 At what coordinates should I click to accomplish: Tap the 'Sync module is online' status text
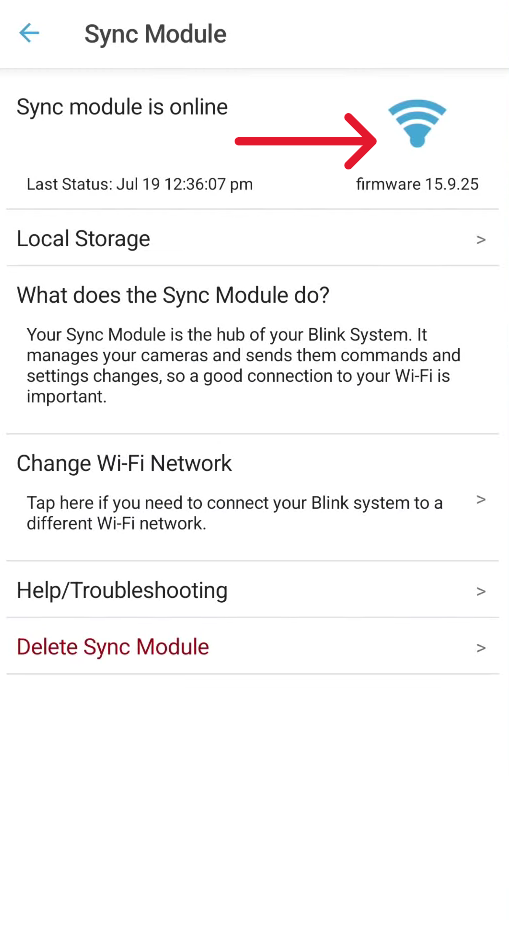tap(122, 106)
